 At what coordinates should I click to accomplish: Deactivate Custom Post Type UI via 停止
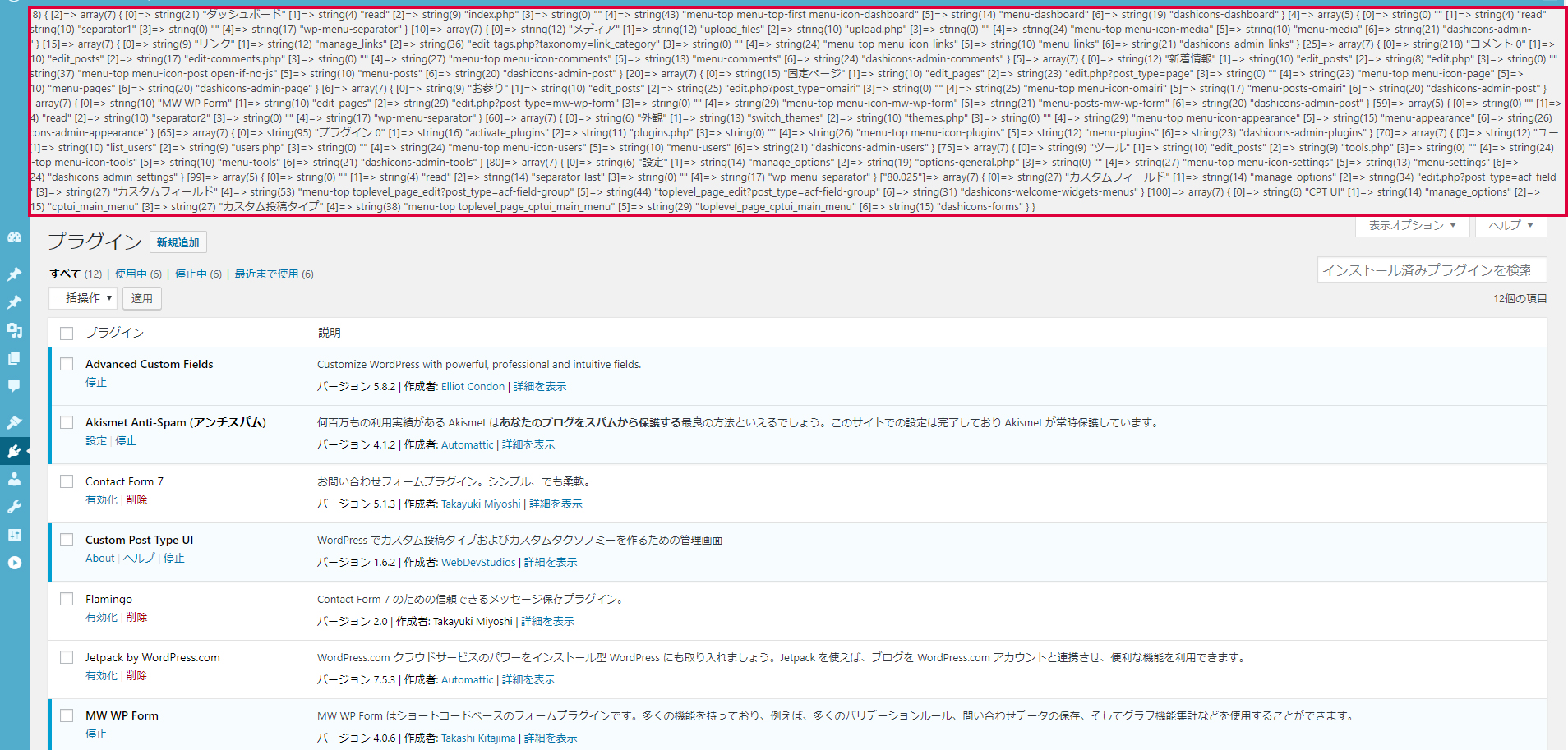[x=173, y=559]
